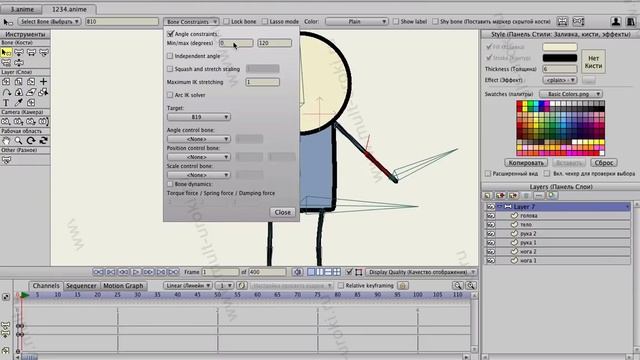Screen dimensions: 640x360
Task: Click the Нет Кисти brush button
Action: pos(593,62)
